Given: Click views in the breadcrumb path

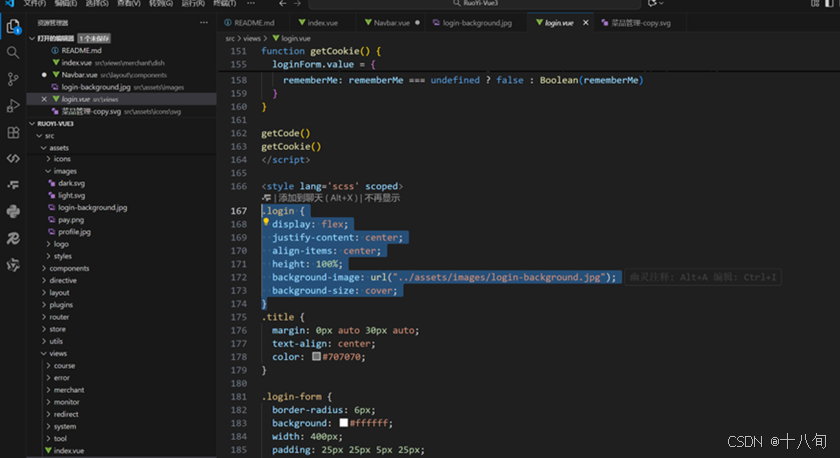Looking at the screenshot, I should click(252, 38).
